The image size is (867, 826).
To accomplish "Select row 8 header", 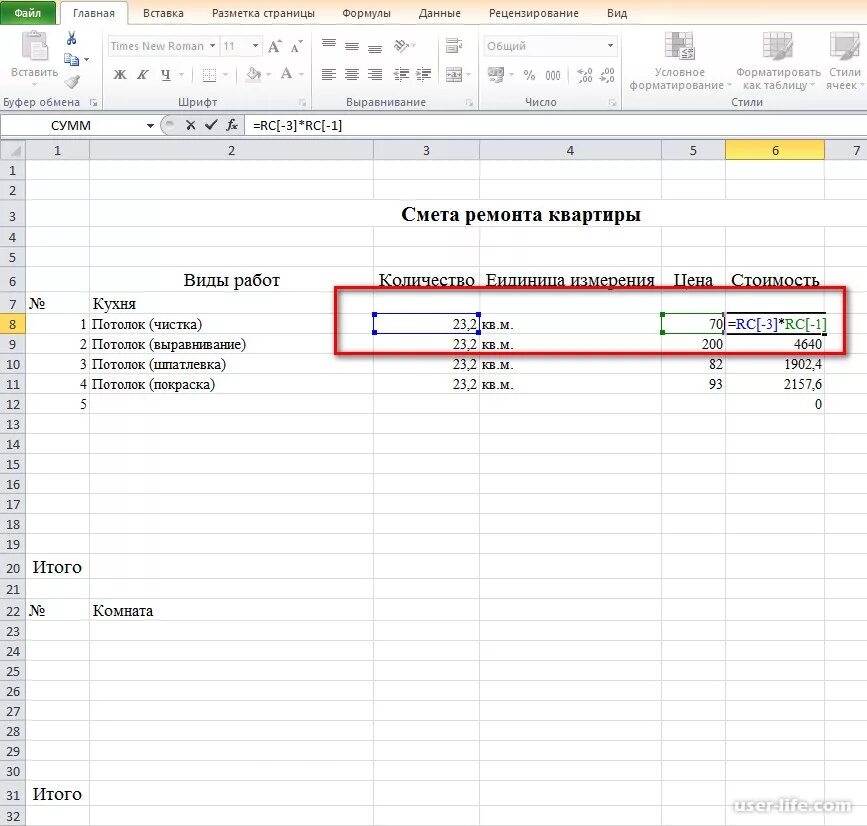I will coord(13,324).
